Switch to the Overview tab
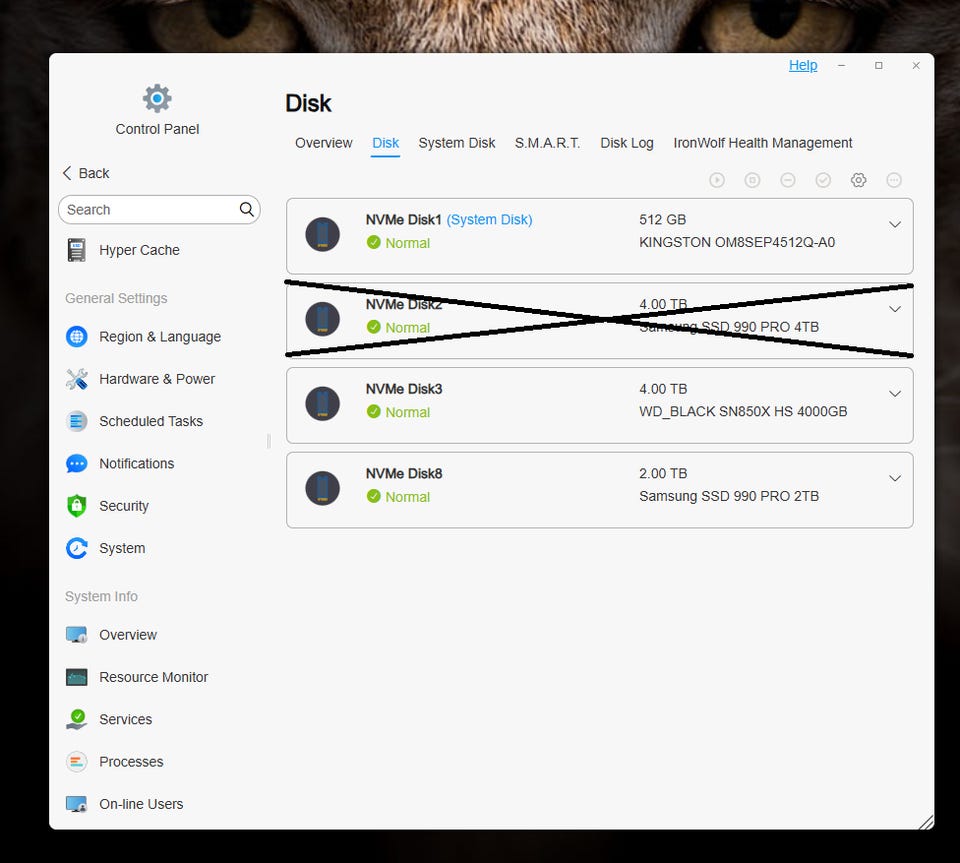The width and height of the screenshot is (960, 863). coord(323,143)
